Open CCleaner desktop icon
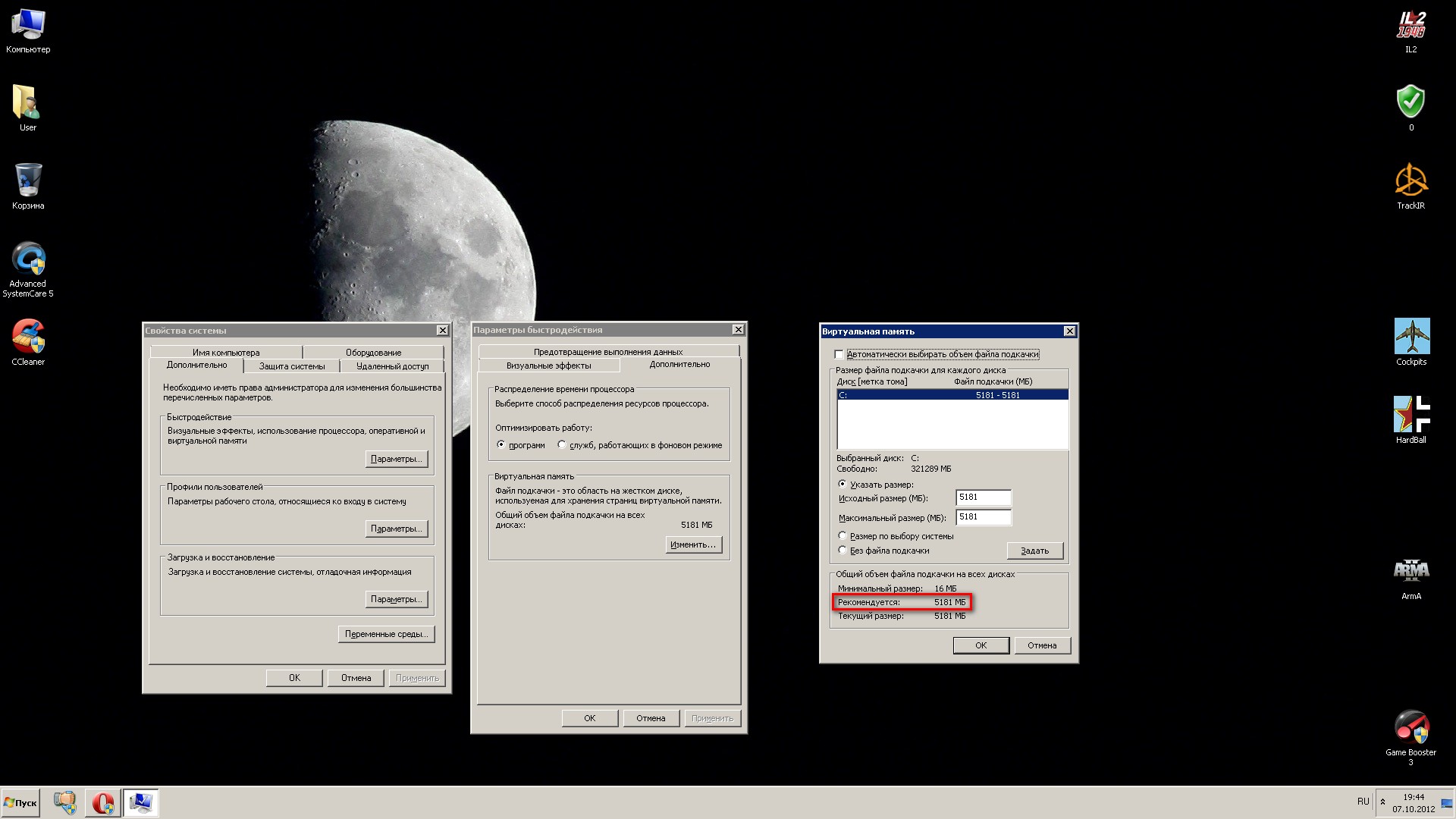 tap(28, 337)
